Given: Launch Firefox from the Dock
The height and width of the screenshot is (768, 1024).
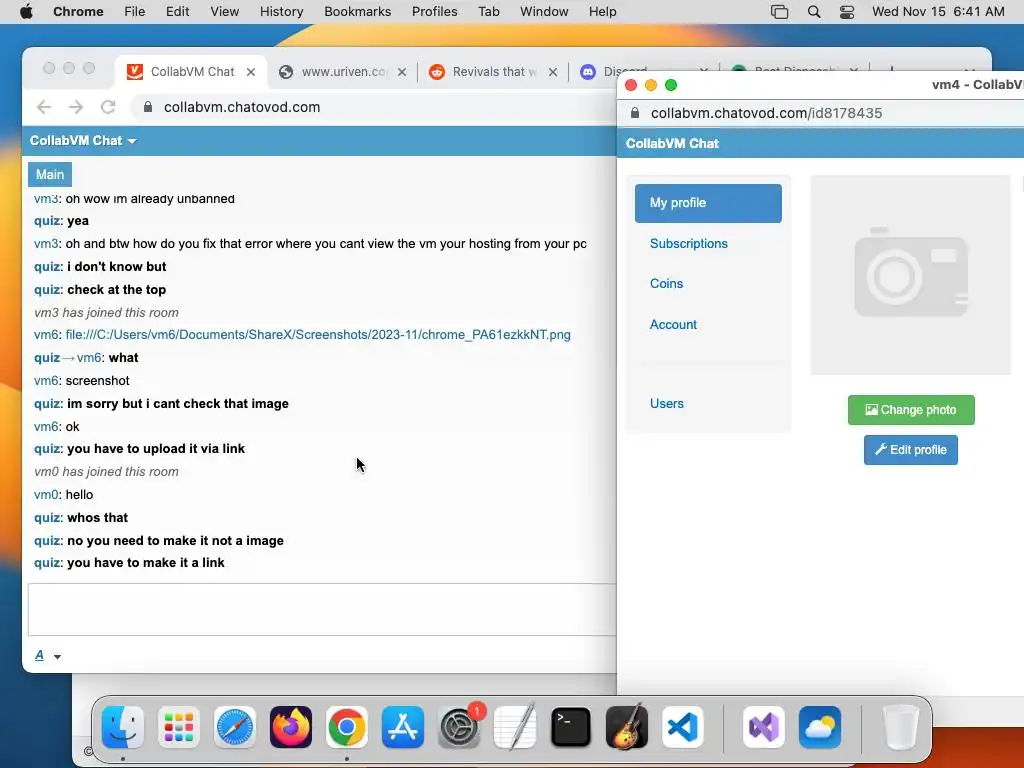Looking at the screenshot, I should [291, 727].
